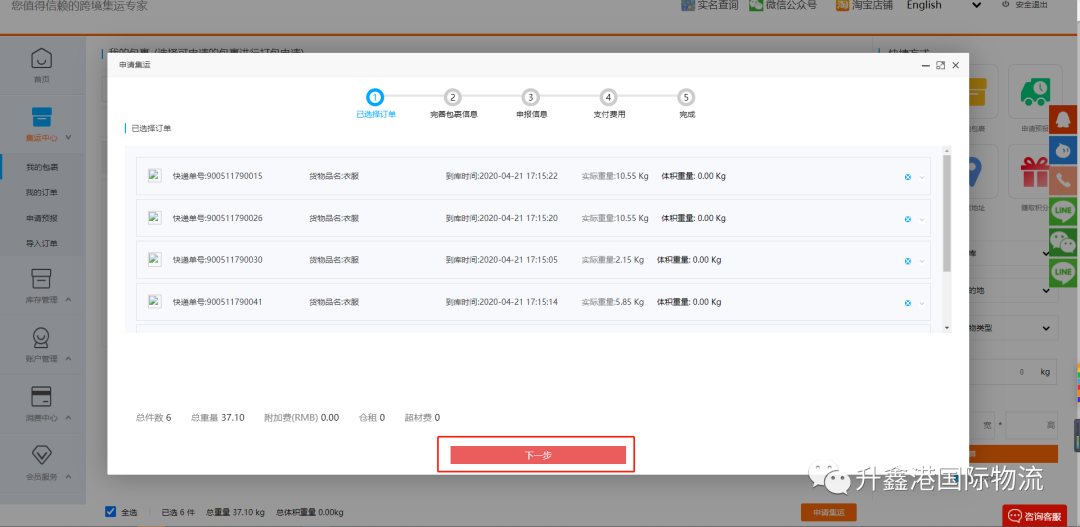1080x527 pixels.
Task: Open thumbnail image of order 900511790030
Action: click(x=155, y=259)
